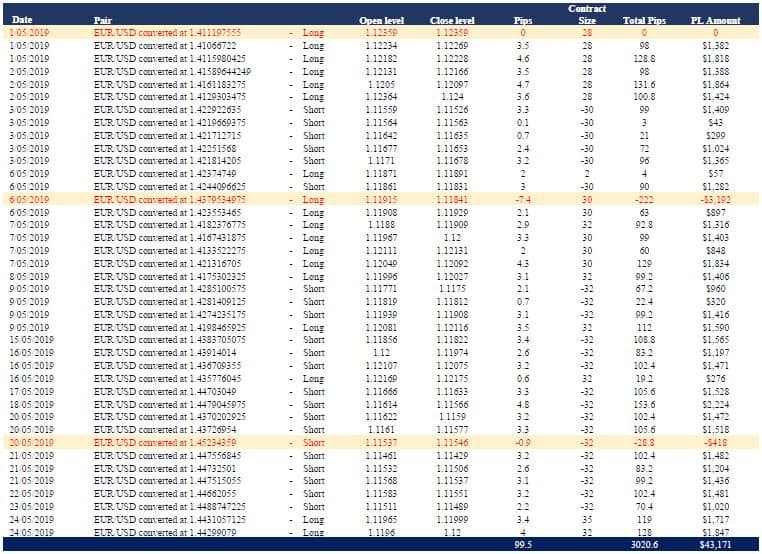Select the loss amount -$3,192

point(715,200)
